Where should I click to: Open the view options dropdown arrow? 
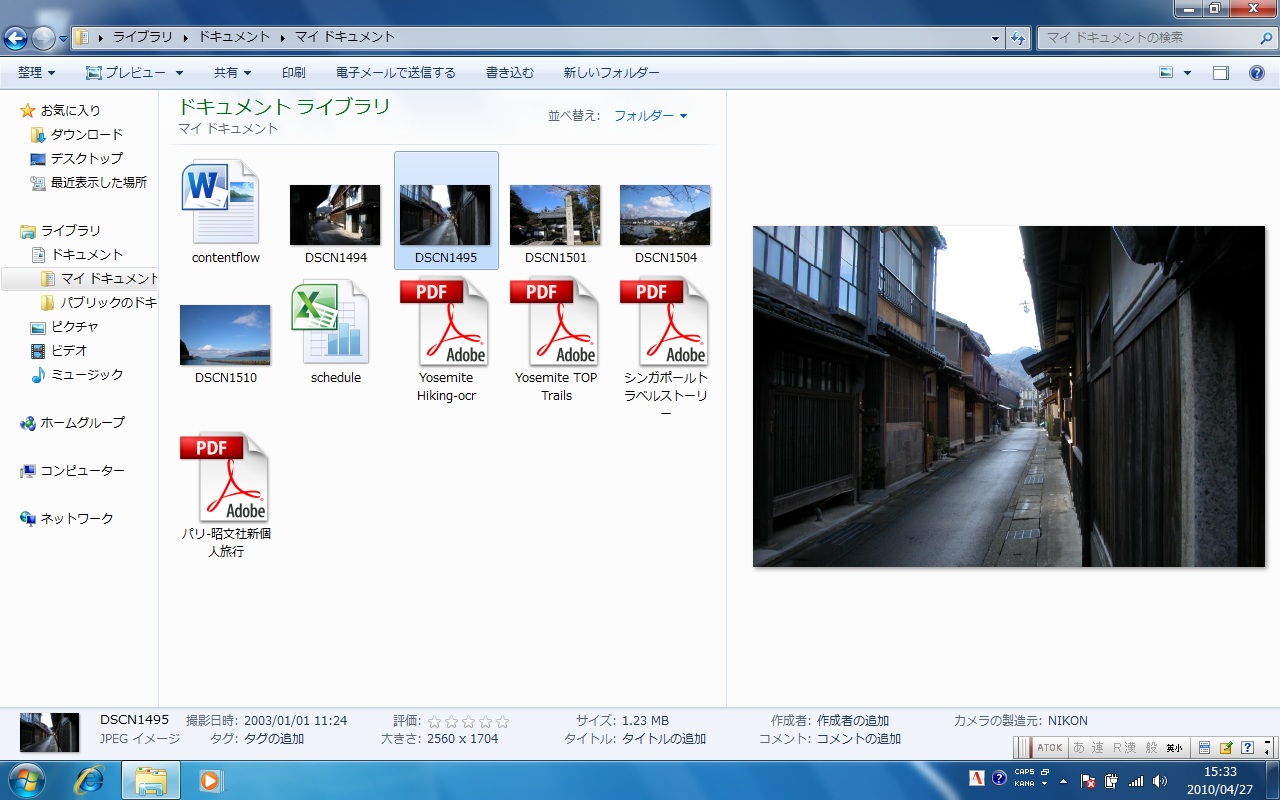pyautogui.click(x=1187, y=73)
